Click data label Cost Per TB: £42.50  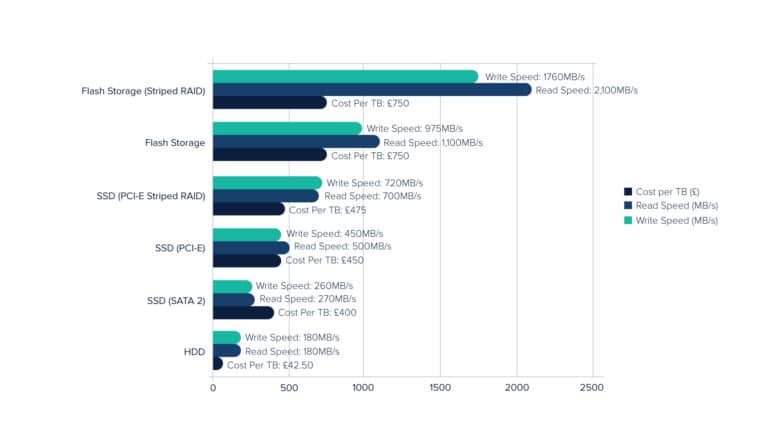(270, 365)
